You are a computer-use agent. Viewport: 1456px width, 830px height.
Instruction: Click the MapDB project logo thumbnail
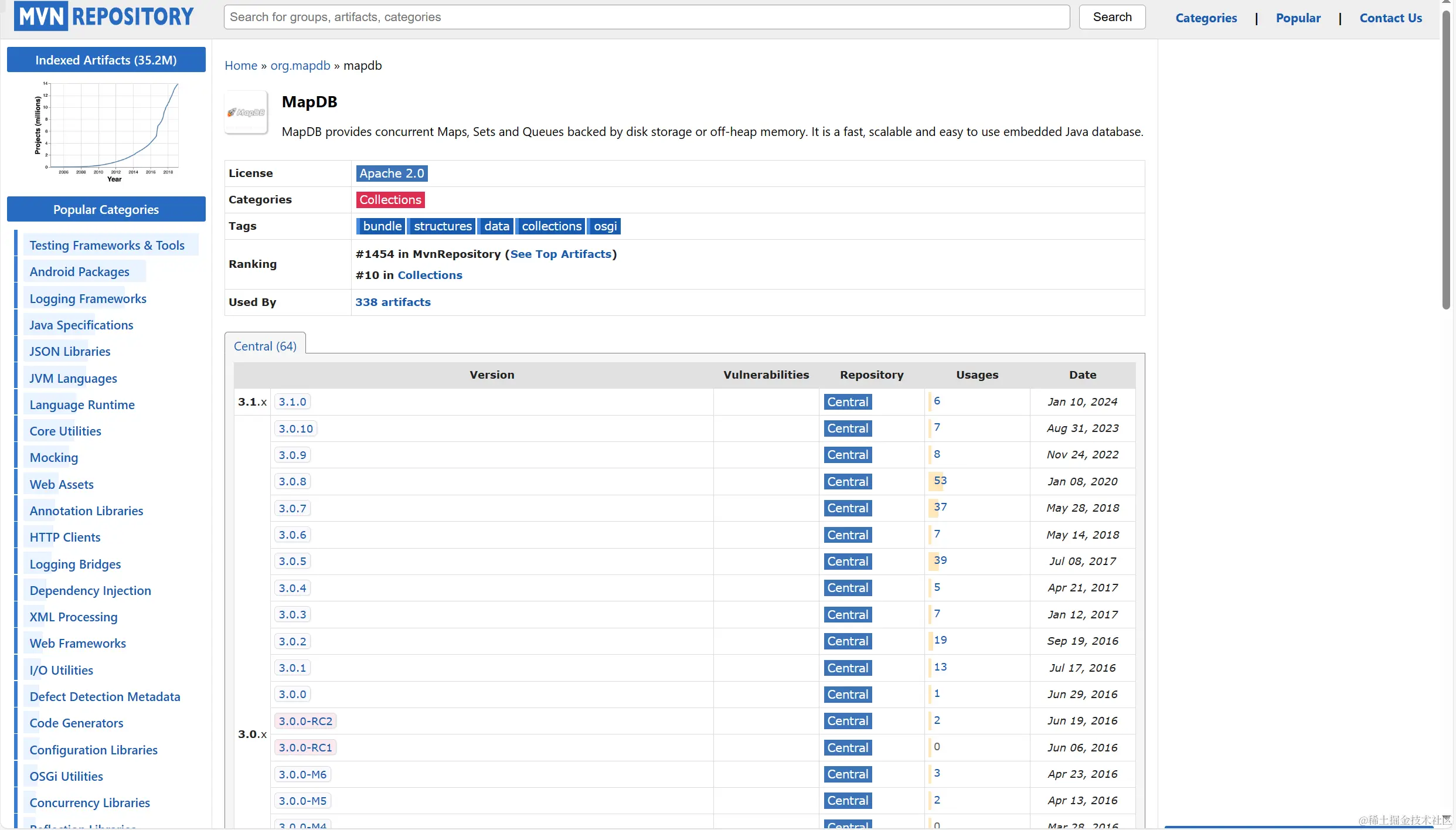point(246,113)
